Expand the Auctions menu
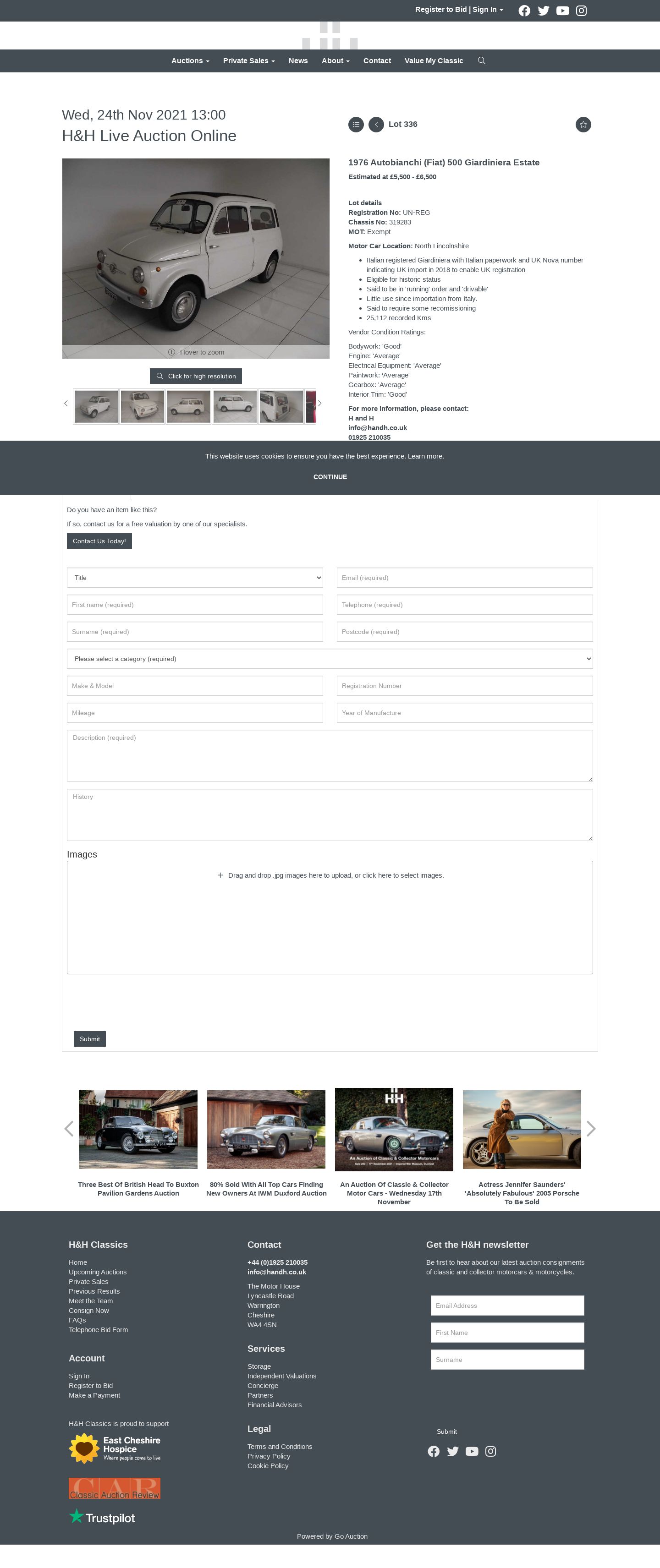 190,61
